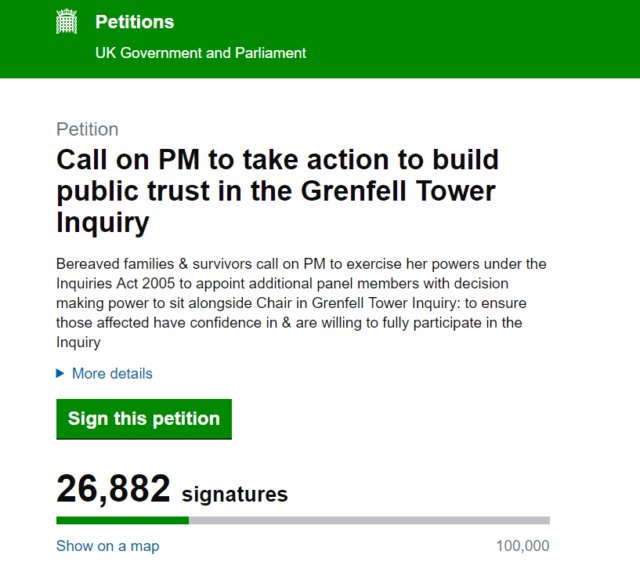Image resolution: width=640 pixels, height=580 pixels.
Task: Expand the More details disclosure triangle
Action: click(60, 373)
